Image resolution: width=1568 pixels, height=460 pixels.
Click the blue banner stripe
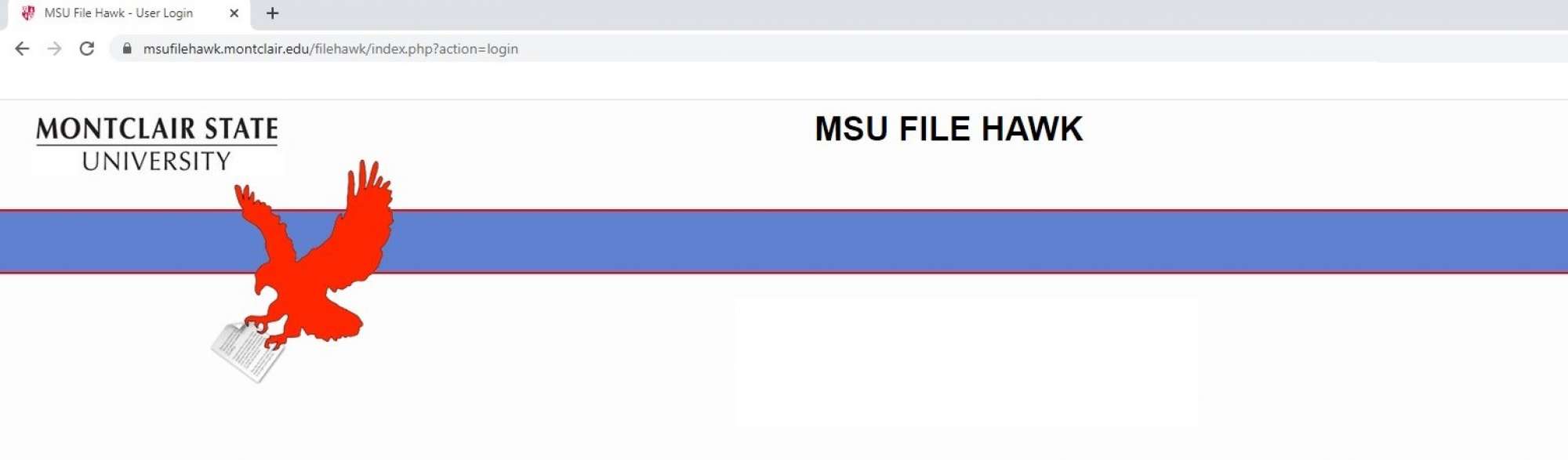[x=941, y=241]
